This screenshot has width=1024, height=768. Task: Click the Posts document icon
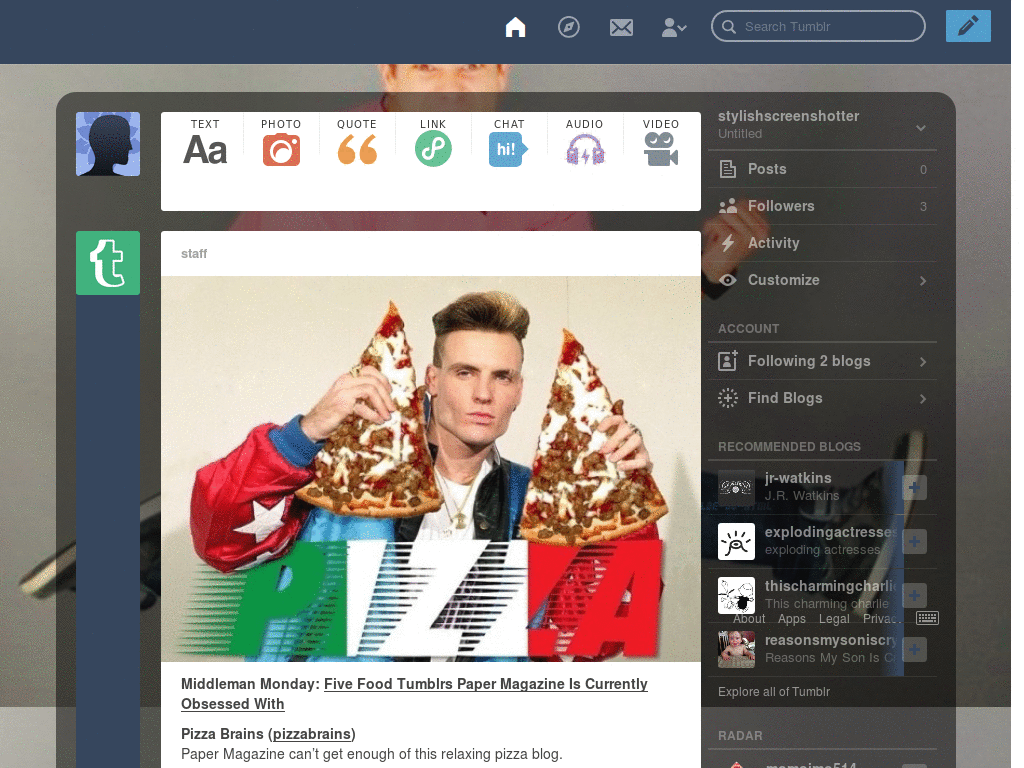pos(728,169)
